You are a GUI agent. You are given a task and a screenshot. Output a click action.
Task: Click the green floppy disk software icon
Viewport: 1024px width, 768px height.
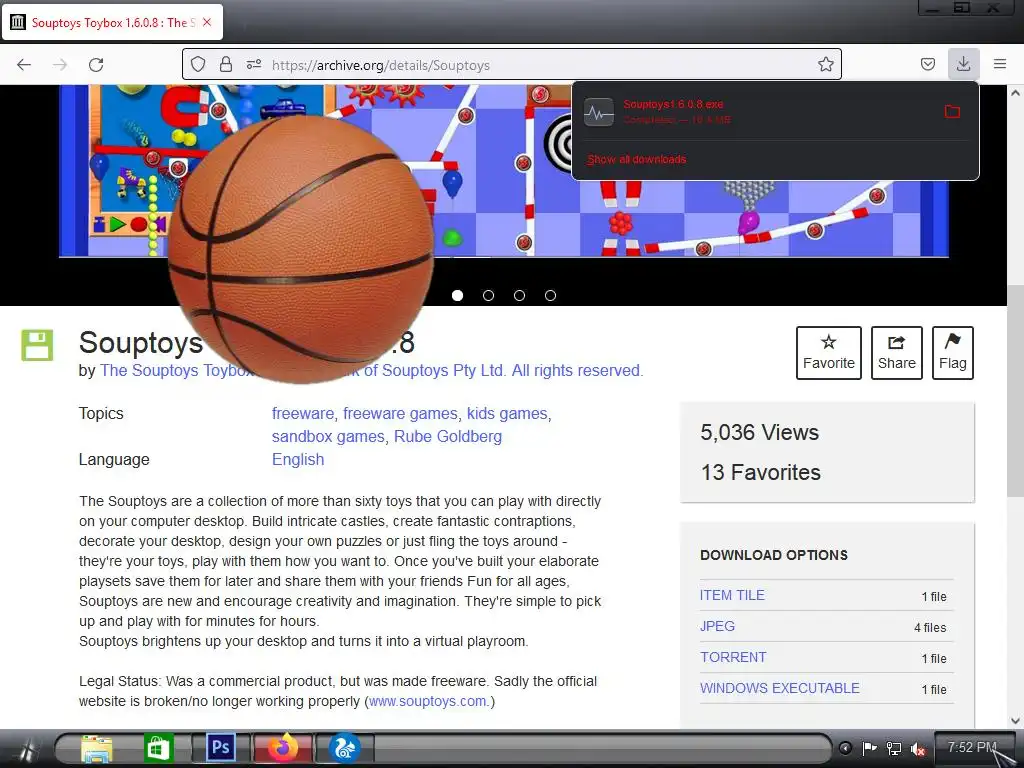pyautogui.click(x=37, y=345)
